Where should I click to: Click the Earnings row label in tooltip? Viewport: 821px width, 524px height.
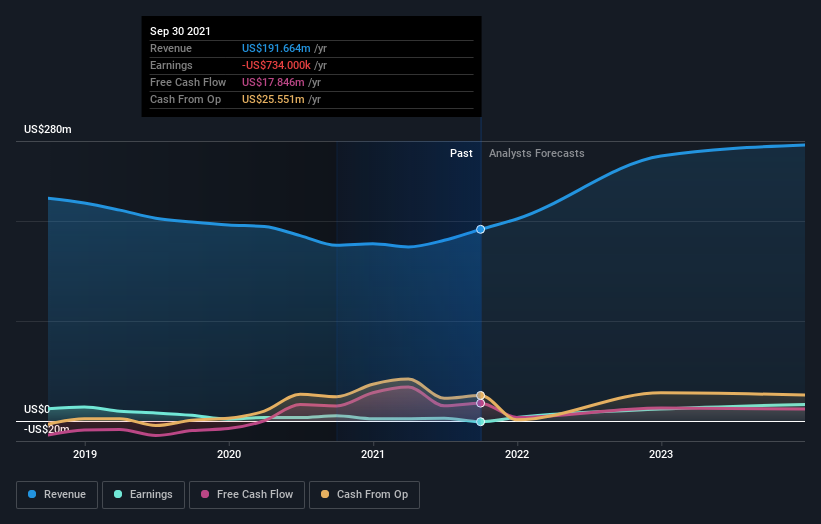[x=171, y=65]
